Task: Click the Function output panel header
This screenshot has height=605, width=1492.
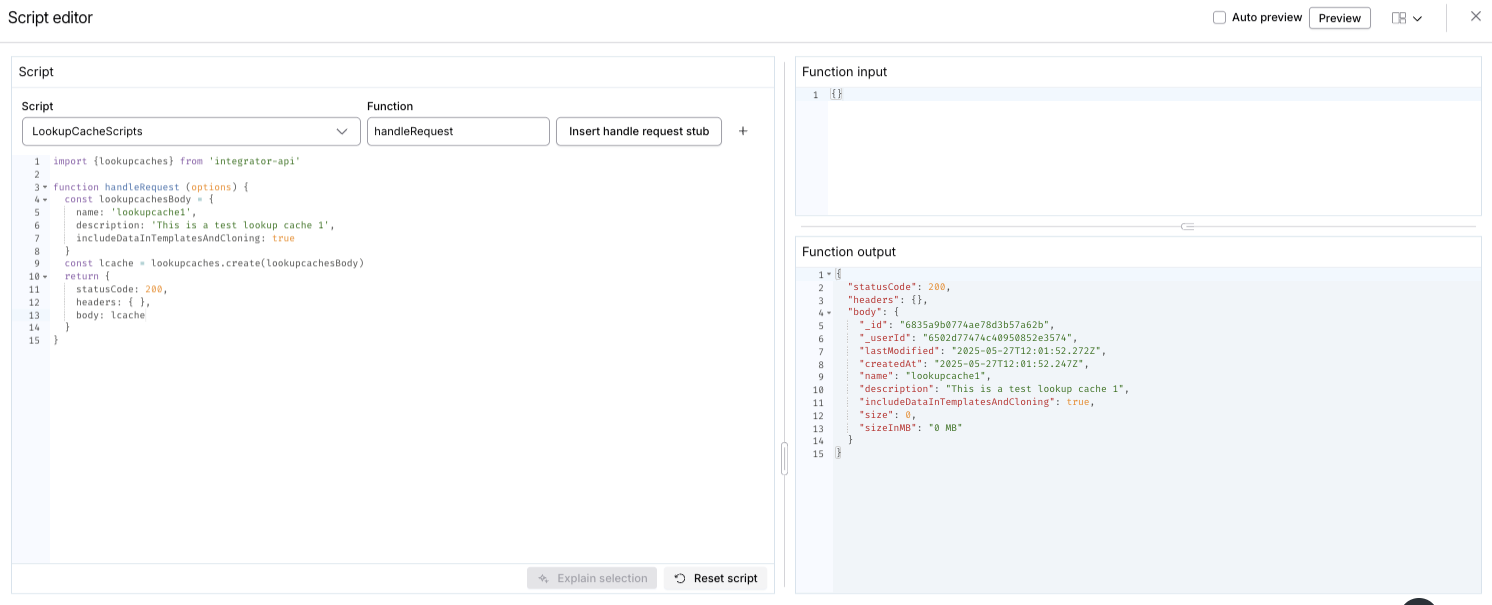Action: click(x=849, y=252)
